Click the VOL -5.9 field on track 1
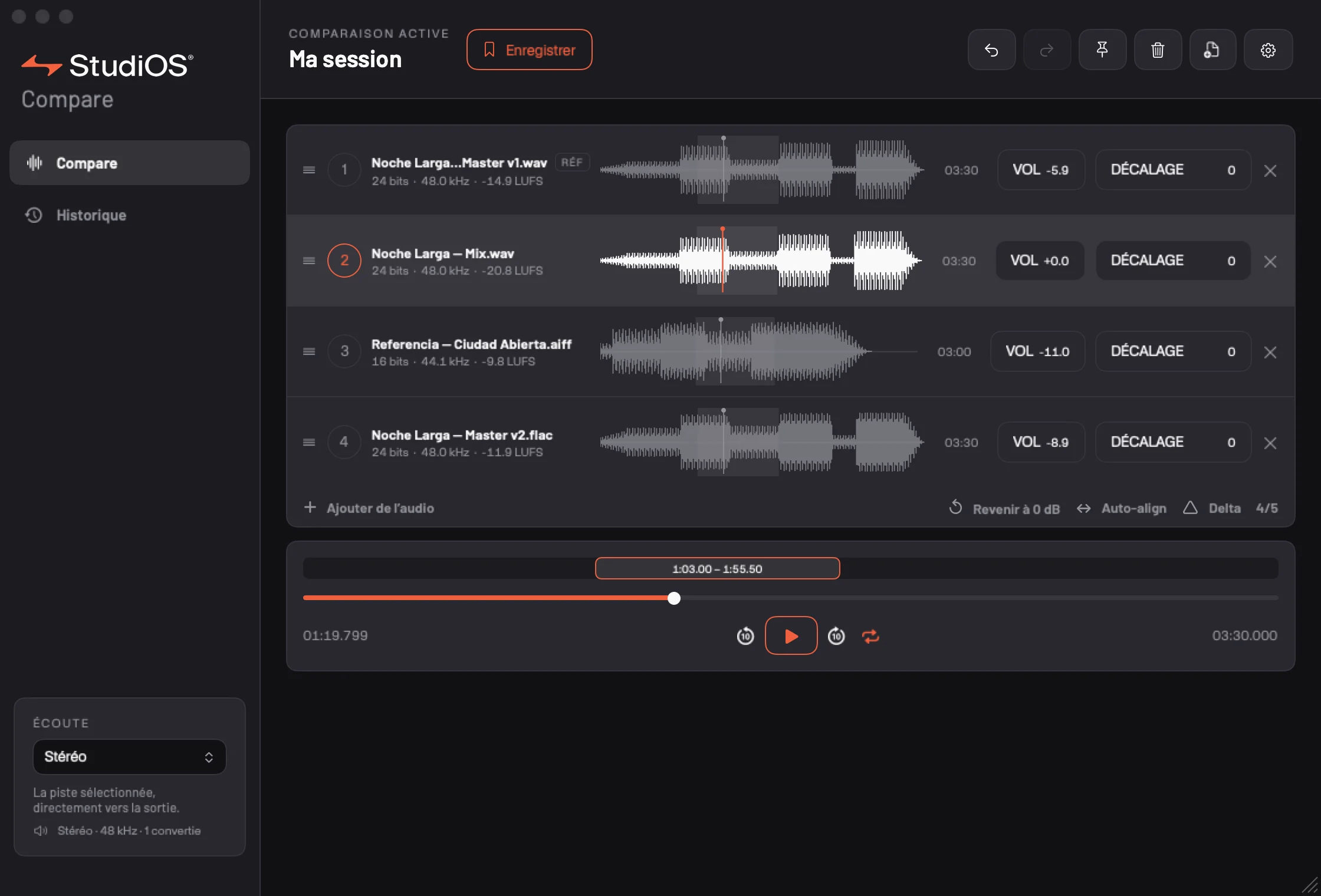 click(x=1041, y=170)
